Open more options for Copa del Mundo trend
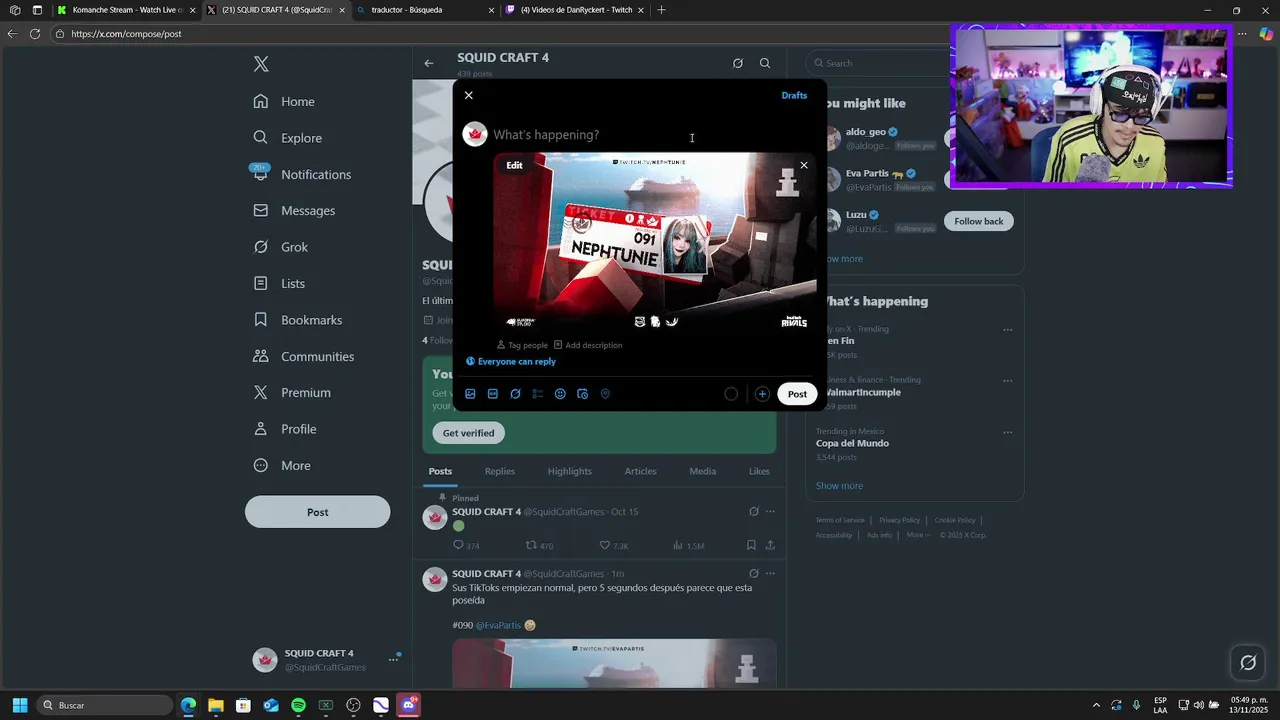This screenshot has height=720, width=1280. coord(1007,432)
